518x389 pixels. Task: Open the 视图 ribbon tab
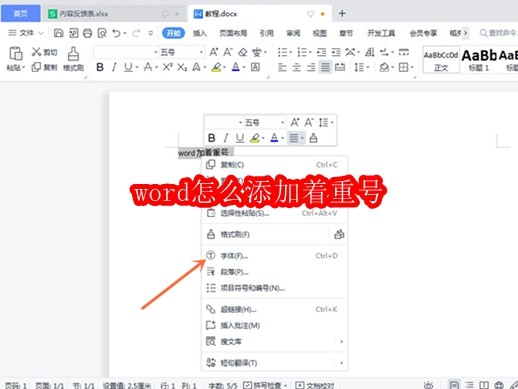(320, 33)
